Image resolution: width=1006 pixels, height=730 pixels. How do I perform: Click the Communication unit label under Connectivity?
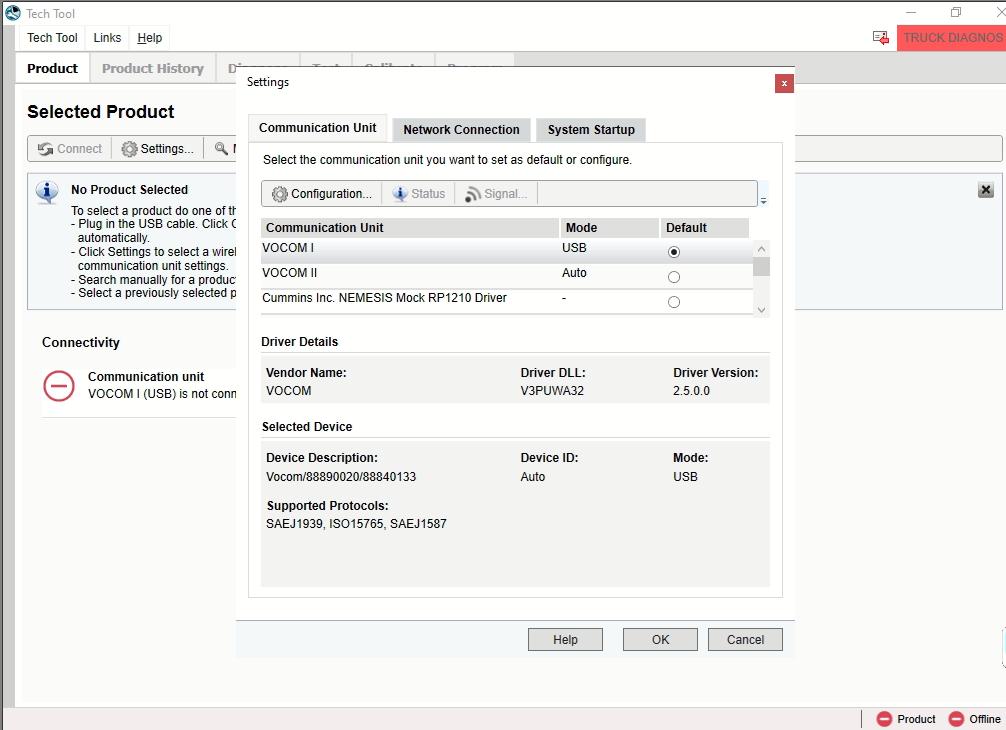(x=146, y=377)
